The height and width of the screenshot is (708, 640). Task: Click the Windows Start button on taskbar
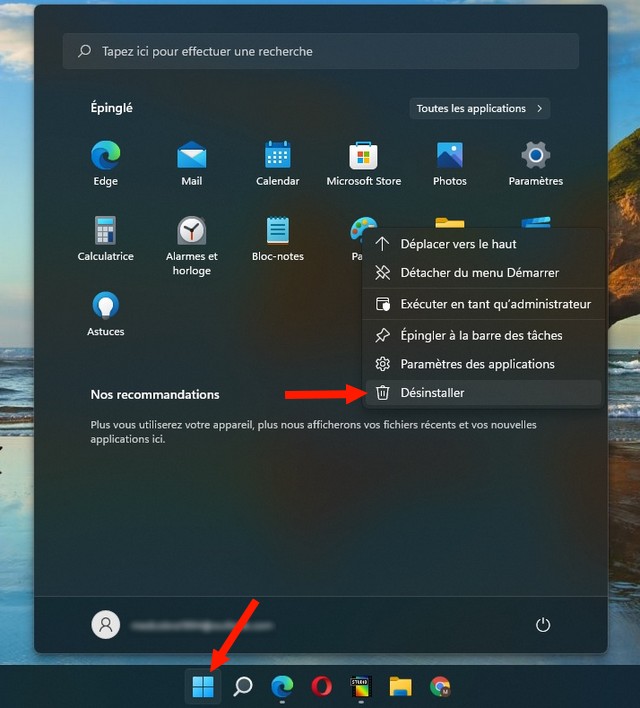point(203,686)
